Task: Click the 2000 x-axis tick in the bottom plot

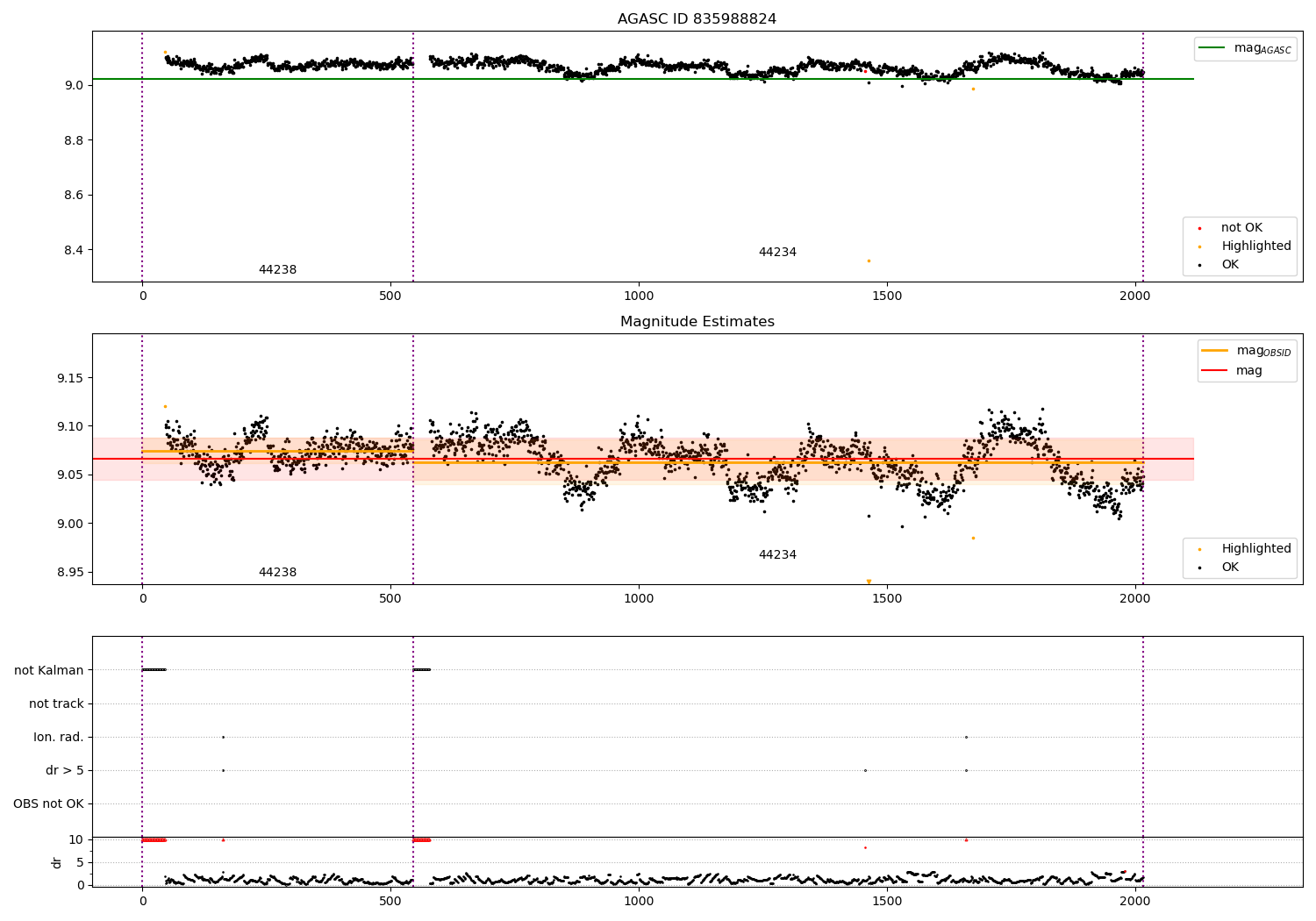Action: coord(1135,901)
